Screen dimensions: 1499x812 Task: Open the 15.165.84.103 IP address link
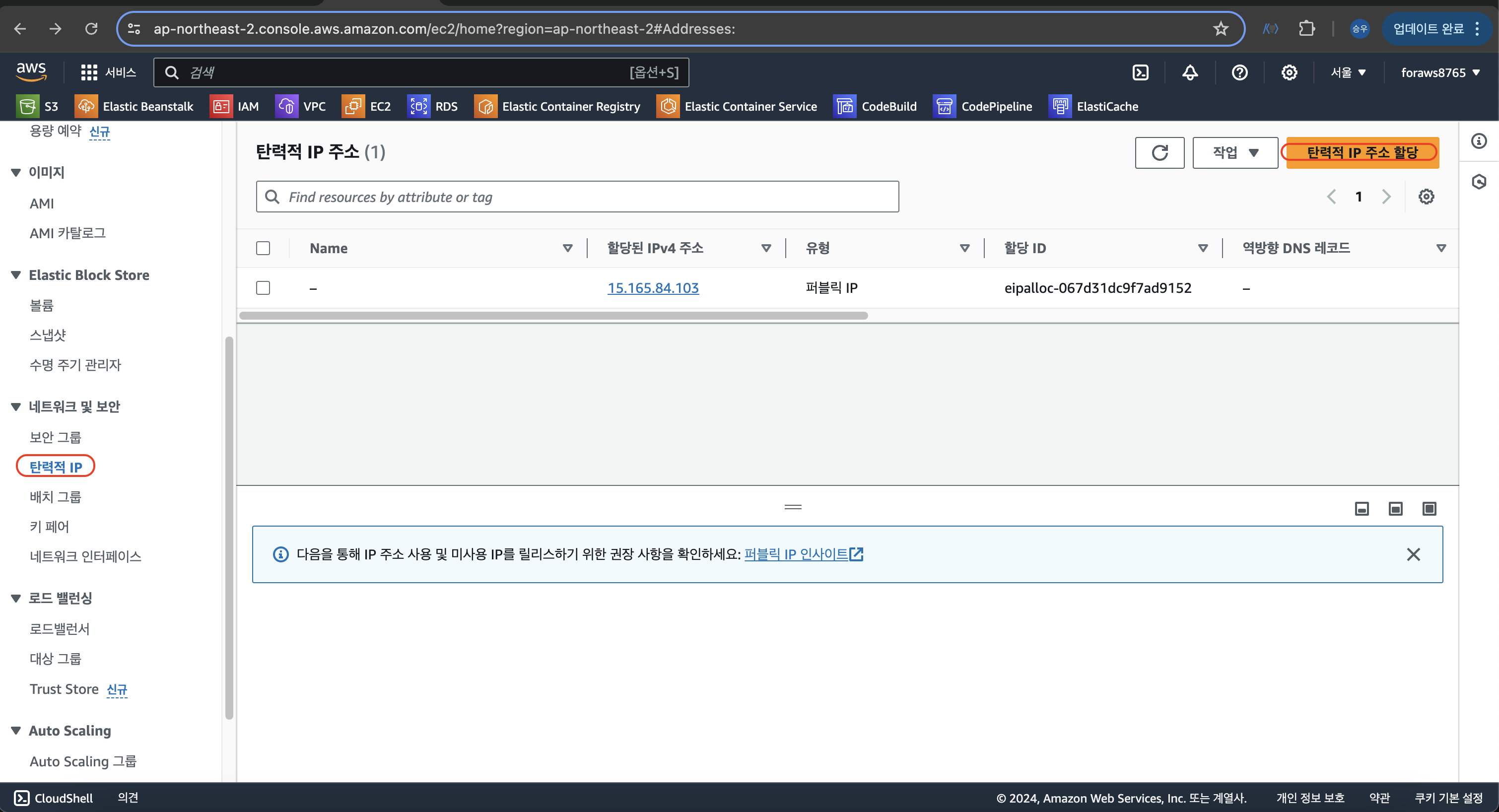point(653,288)
